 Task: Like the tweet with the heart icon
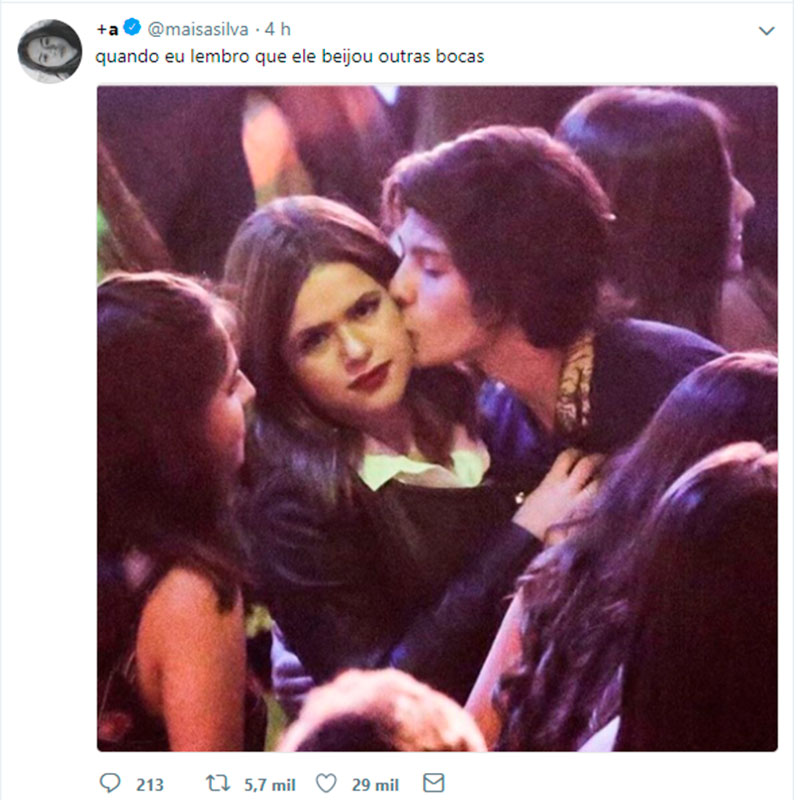click(x=326, y=783)
